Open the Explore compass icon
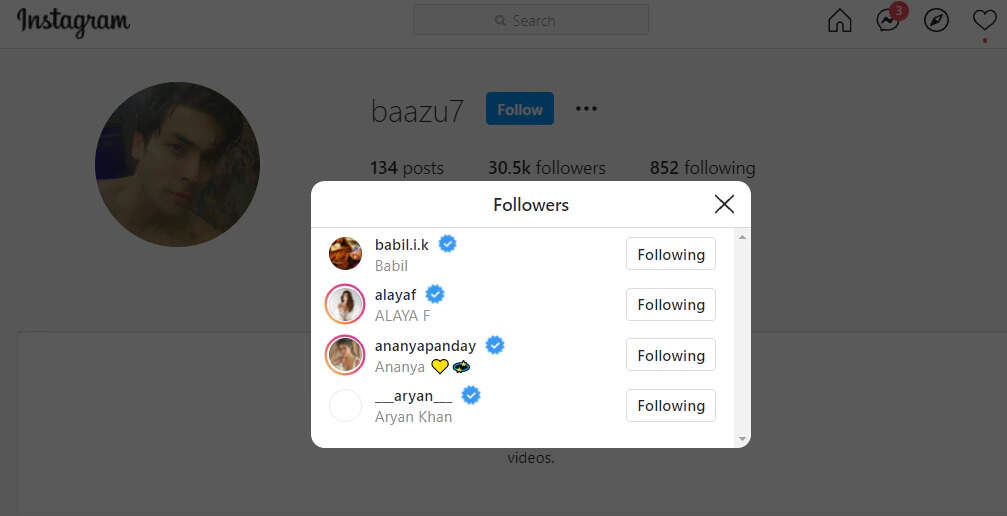Image resolution: width=1007 pixels, height=516 pixels. point(936,21)
